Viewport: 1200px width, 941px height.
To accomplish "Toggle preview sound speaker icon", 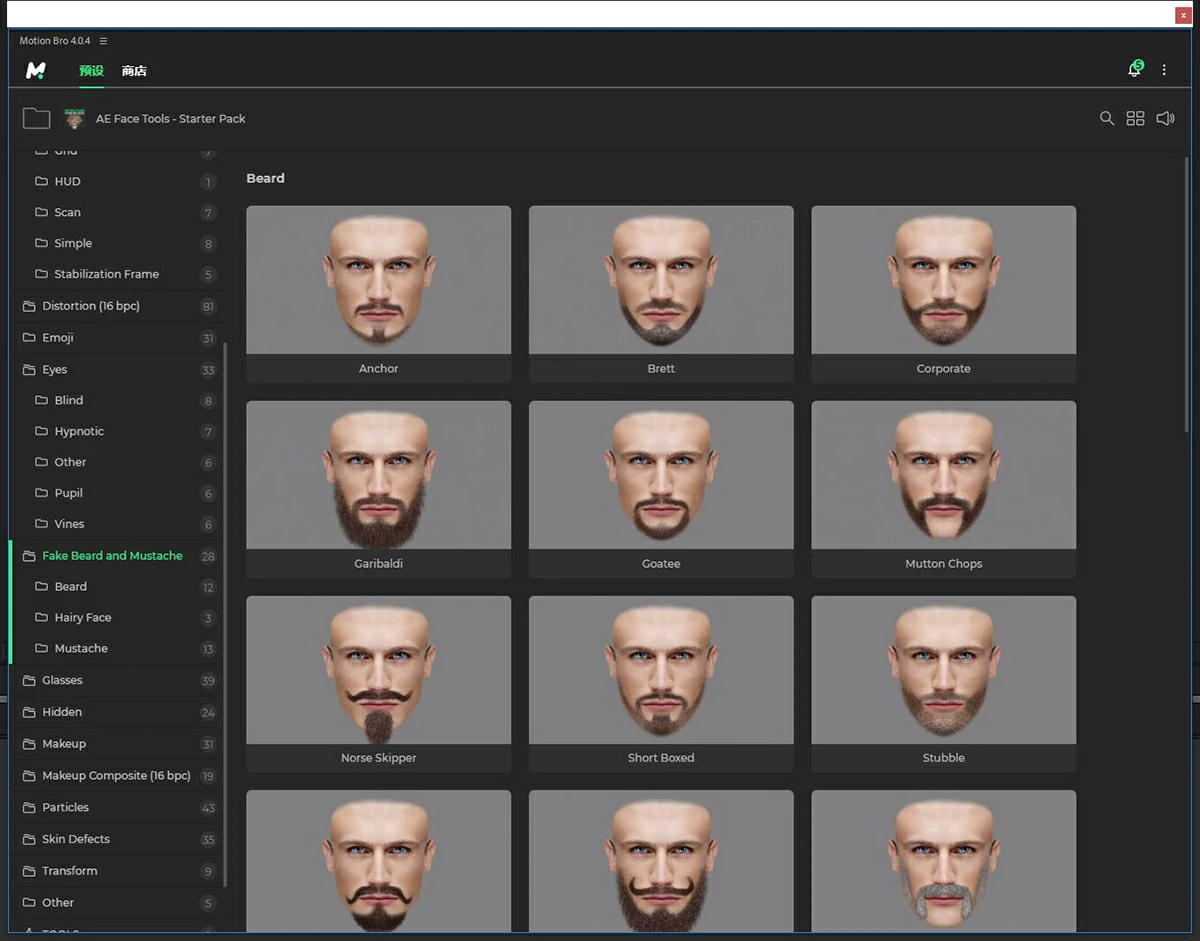I will pos(1165,118).
